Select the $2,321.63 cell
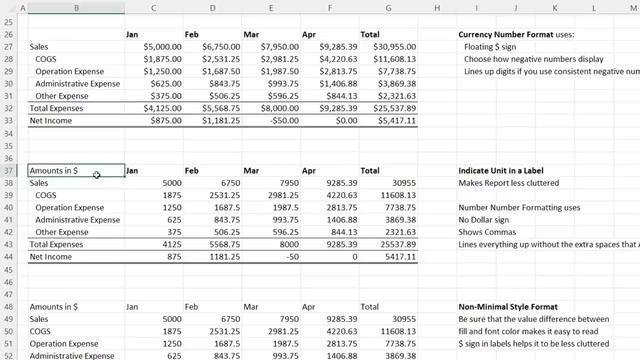 (x=388, y=96)
